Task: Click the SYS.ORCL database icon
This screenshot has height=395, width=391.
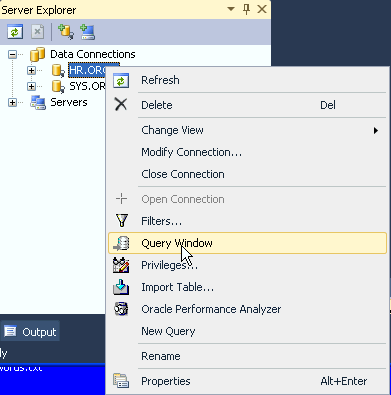Action: pos(58,87)
